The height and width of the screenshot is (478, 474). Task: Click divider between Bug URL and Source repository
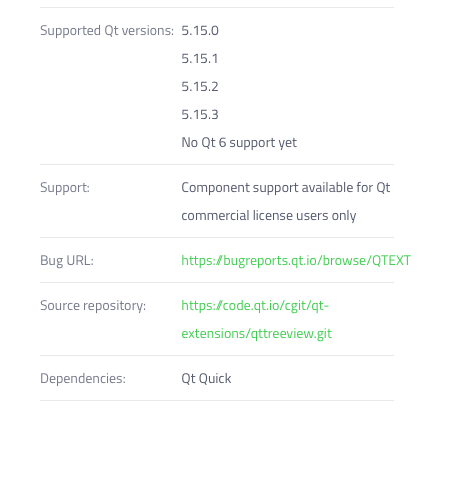[217, 282]
